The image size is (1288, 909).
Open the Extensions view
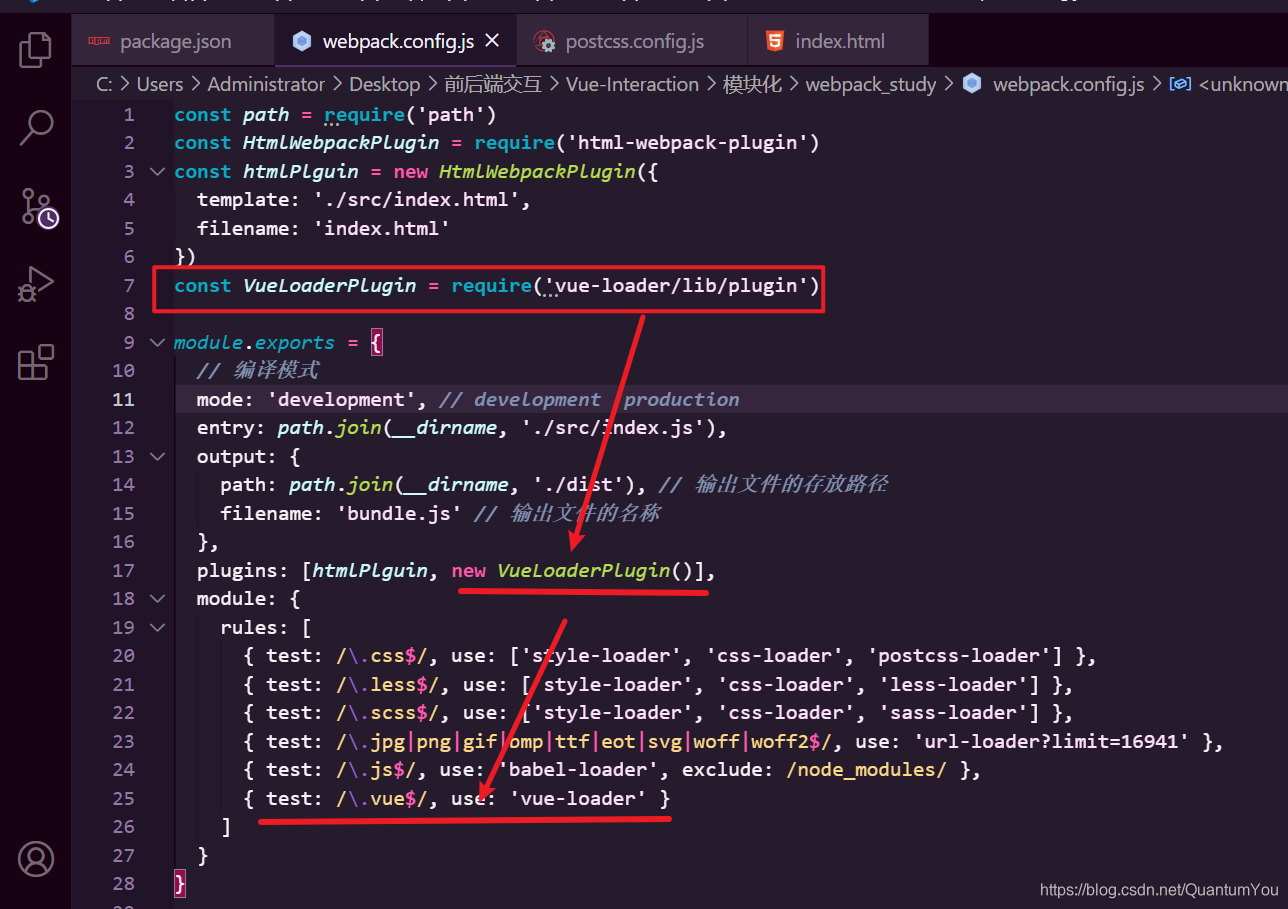(x=36, y=362)
